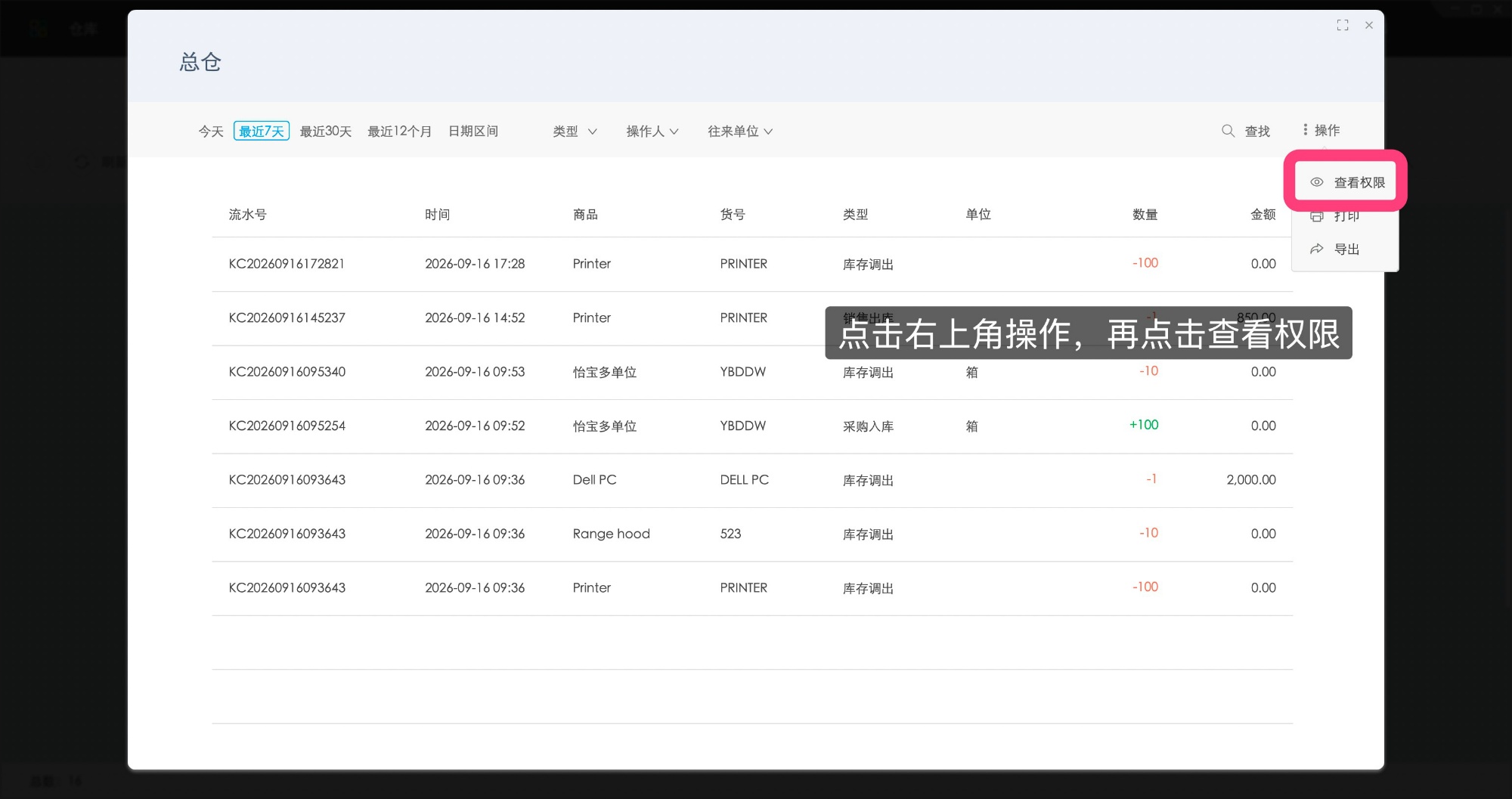Open the 日期区间 date range picker
The image size is (1512, 799).
pyautogui.click(x=473, y=132)
